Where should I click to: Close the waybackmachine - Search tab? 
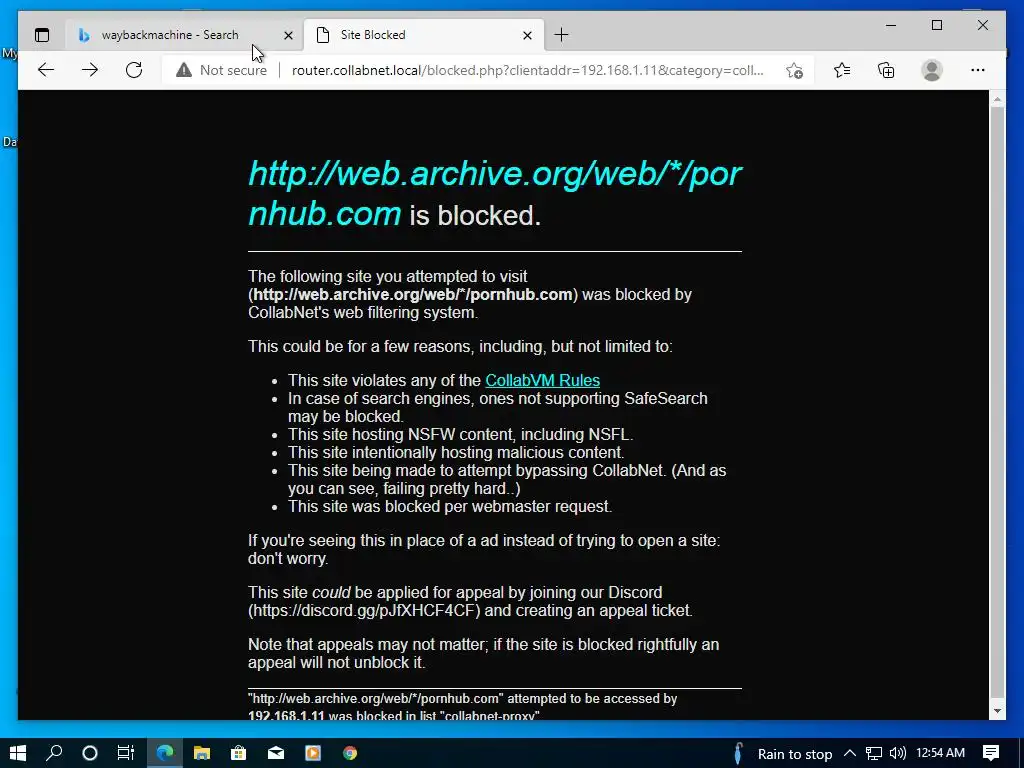(288, 35)
